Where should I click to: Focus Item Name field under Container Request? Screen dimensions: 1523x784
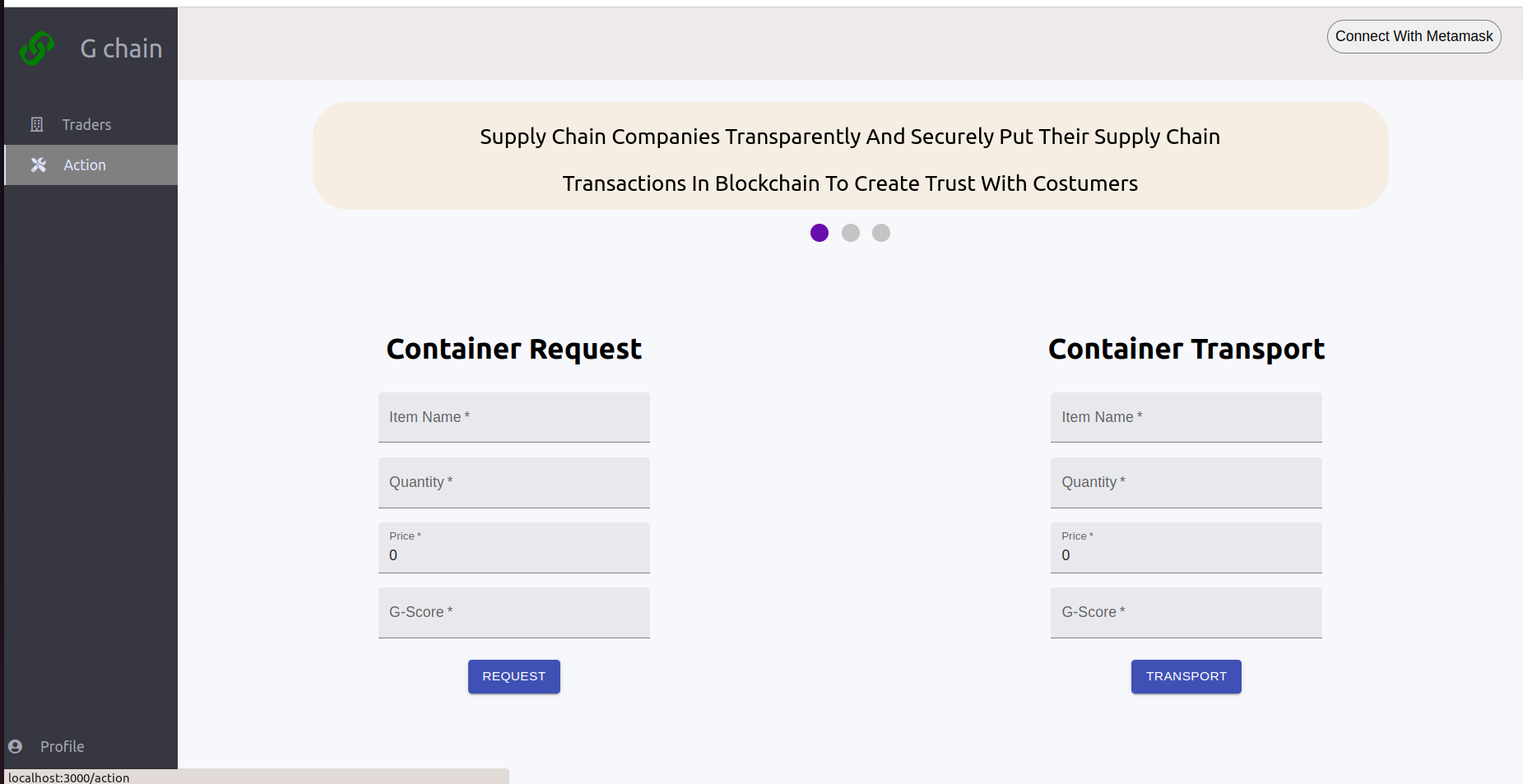[x=514, y=417]
